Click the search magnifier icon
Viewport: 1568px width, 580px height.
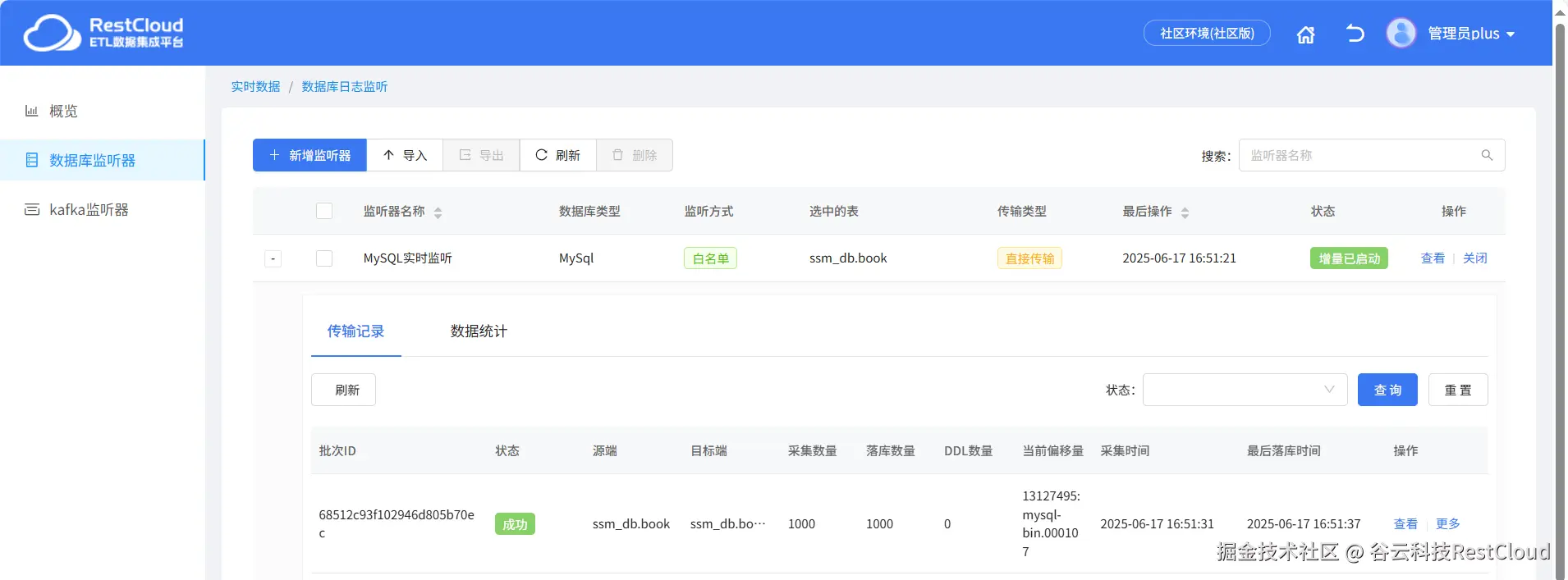point(1487,155)
